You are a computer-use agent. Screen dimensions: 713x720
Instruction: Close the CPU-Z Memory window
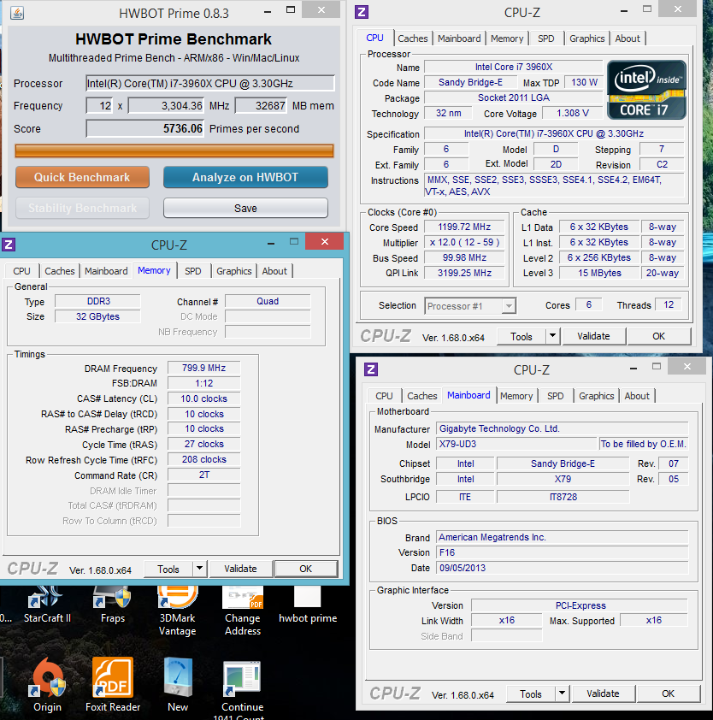tap(324, 242)
